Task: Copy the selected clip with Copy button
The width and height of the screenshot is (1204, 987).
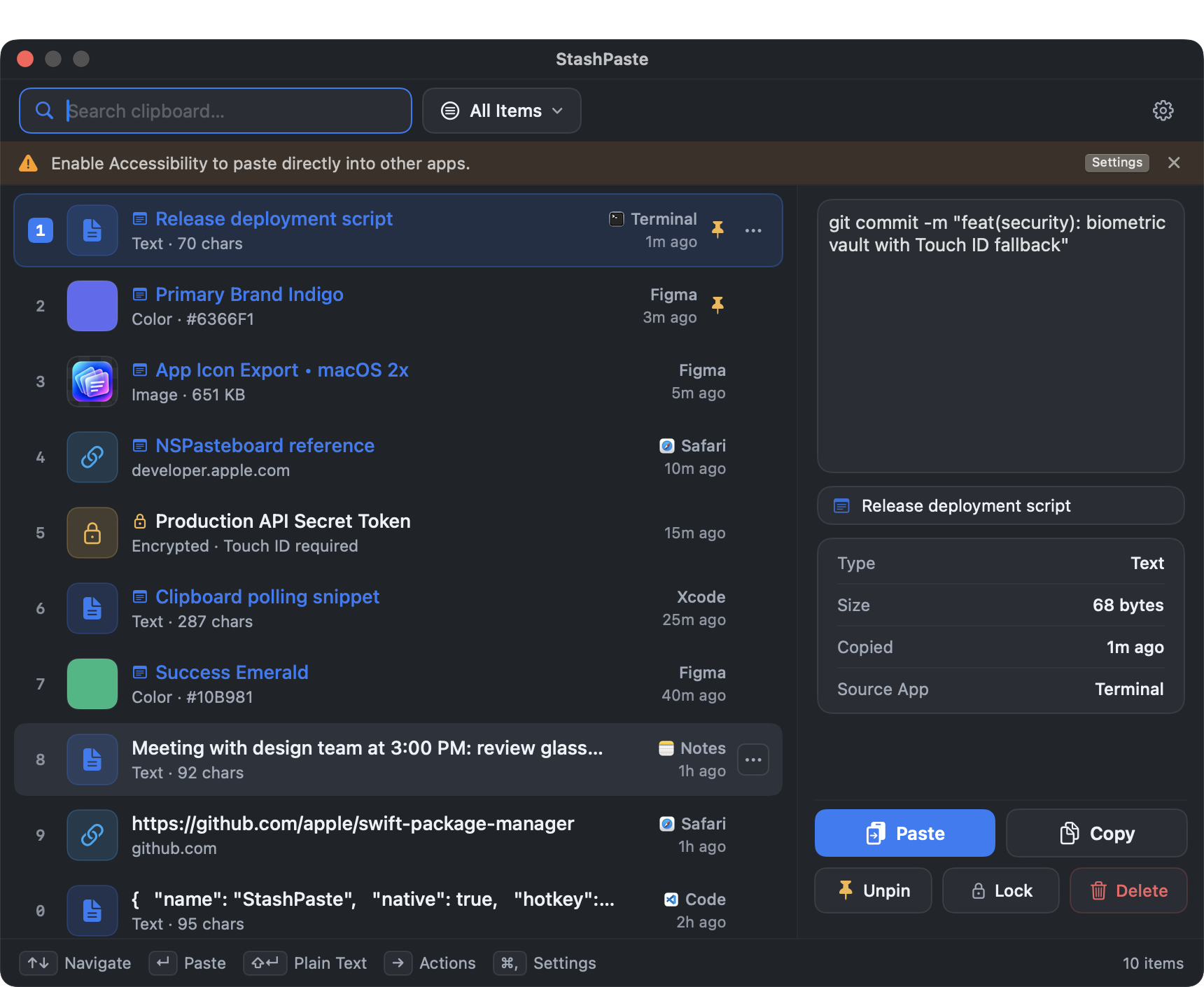Action: [1096, 833]
